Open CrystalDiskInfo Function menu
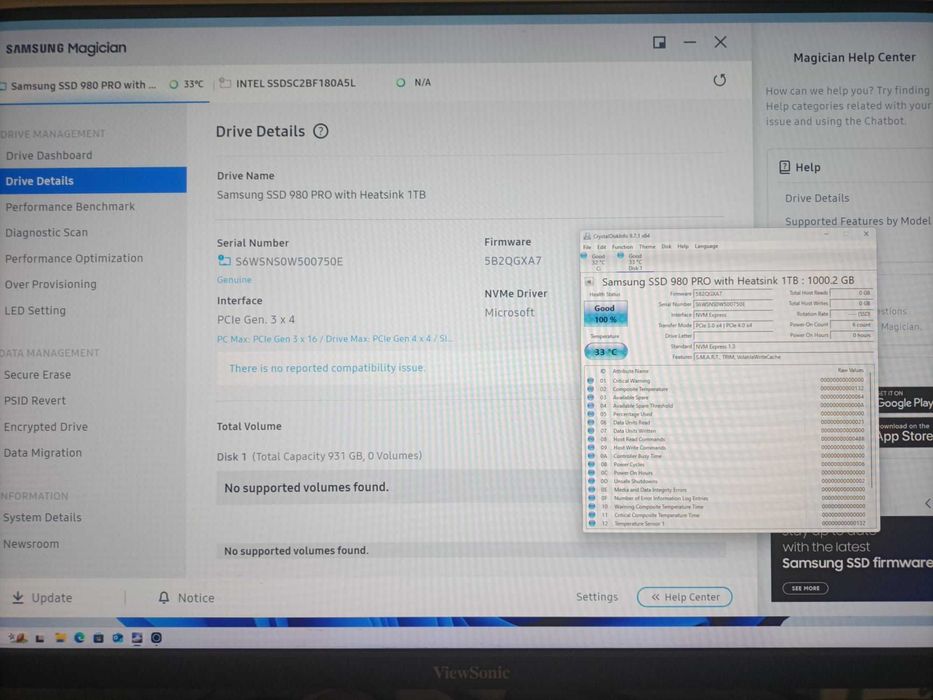The height and width of the screenshot is (700, 933). click(x=622, y=246)
